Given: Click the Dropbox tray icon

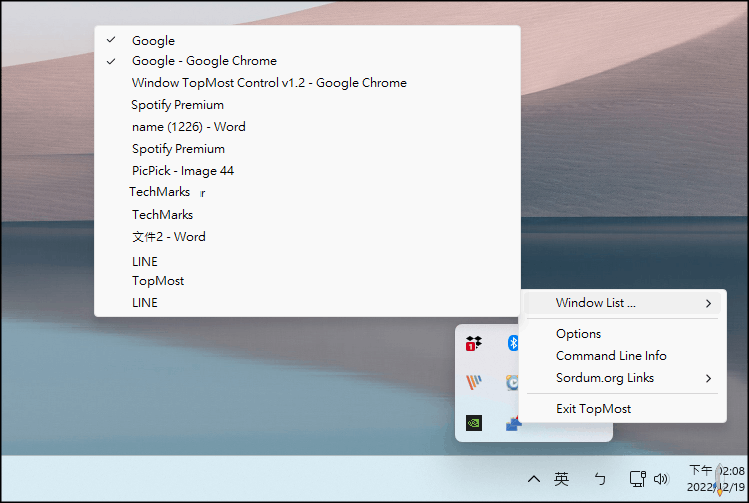Looking at the screenshot, I should [474, 344].
